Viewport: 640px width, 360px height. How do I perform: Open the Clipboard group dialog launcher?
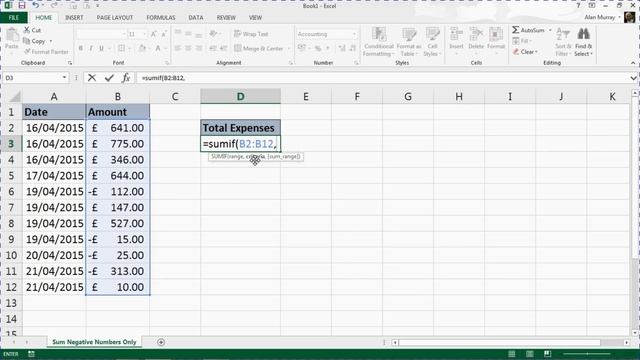coord(70,63)
